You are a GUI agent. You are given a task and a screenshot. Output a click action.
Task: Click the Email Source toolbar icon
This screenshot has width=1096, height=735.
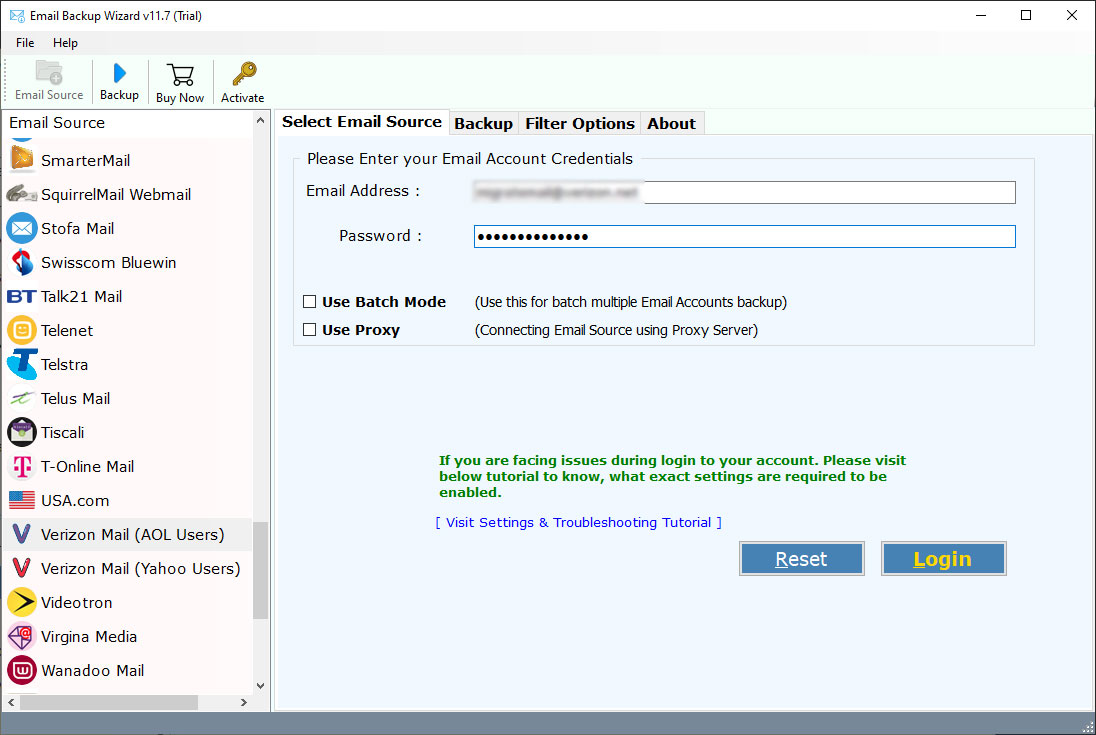[x=49, y=73]
